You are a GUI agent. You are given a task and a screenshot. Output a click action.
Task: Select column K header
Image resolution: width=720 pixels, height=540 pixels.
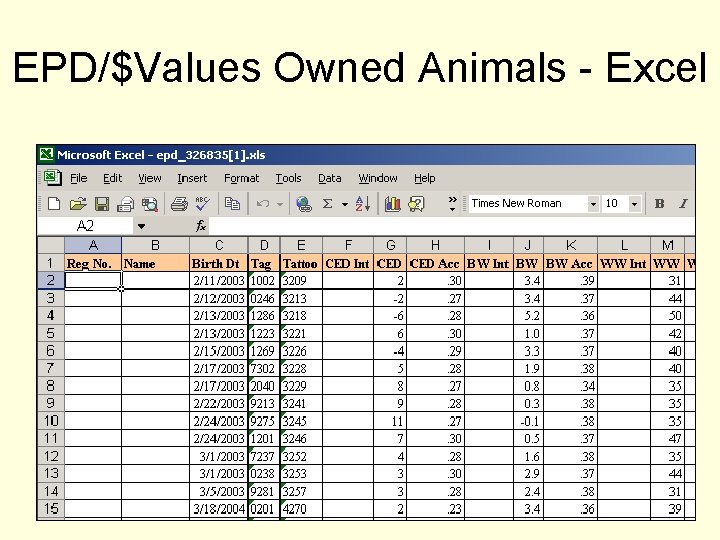tap(571, 245)
